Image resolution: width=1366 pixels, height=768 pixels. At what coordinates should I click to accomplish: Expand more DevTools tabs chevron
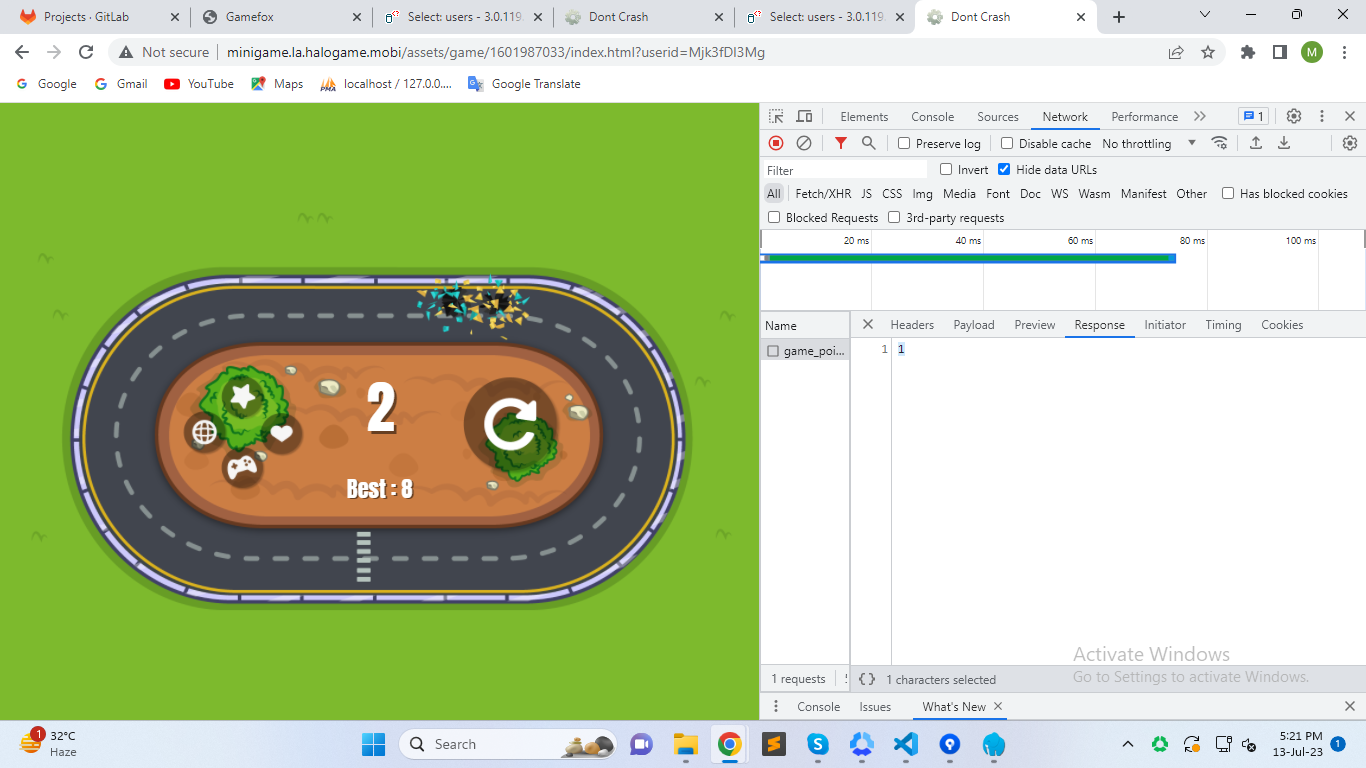(x=1200, y=116)
